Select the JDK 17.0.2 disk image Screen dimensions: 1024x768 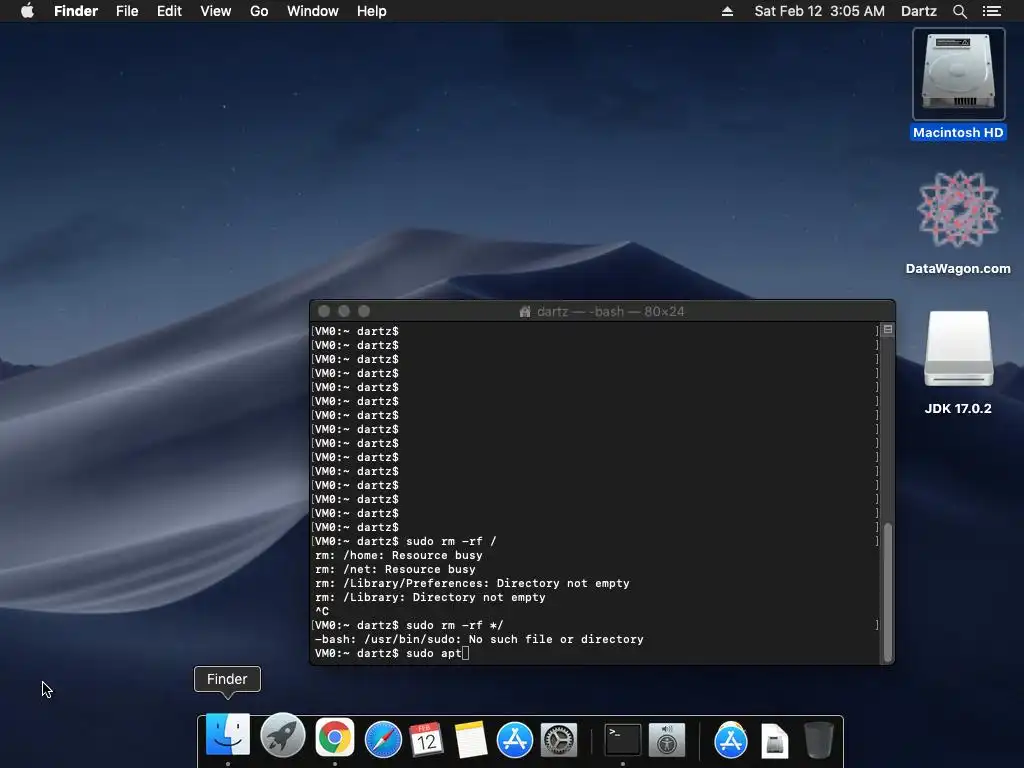click(x=958, y=362)
